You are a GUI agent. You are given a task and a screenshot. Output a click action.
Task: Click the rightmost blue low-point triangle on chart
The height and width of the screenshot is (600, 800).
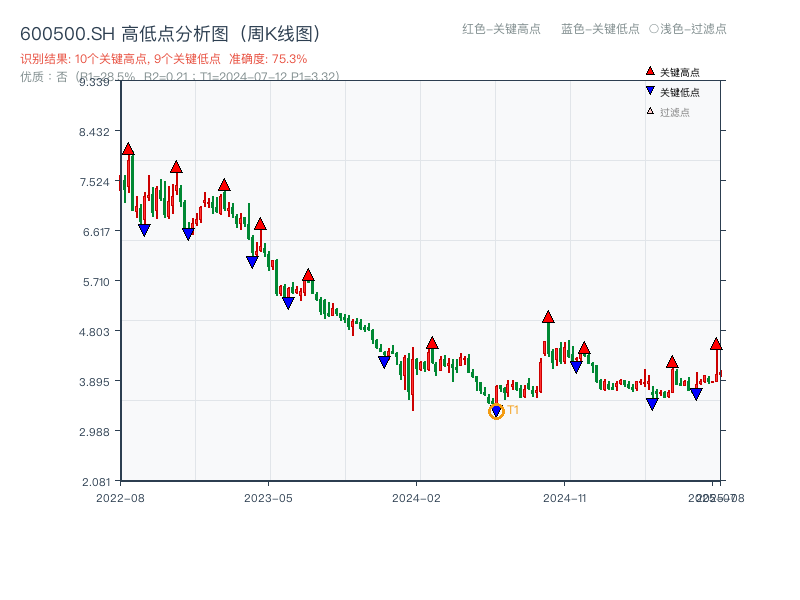point(696,394)
